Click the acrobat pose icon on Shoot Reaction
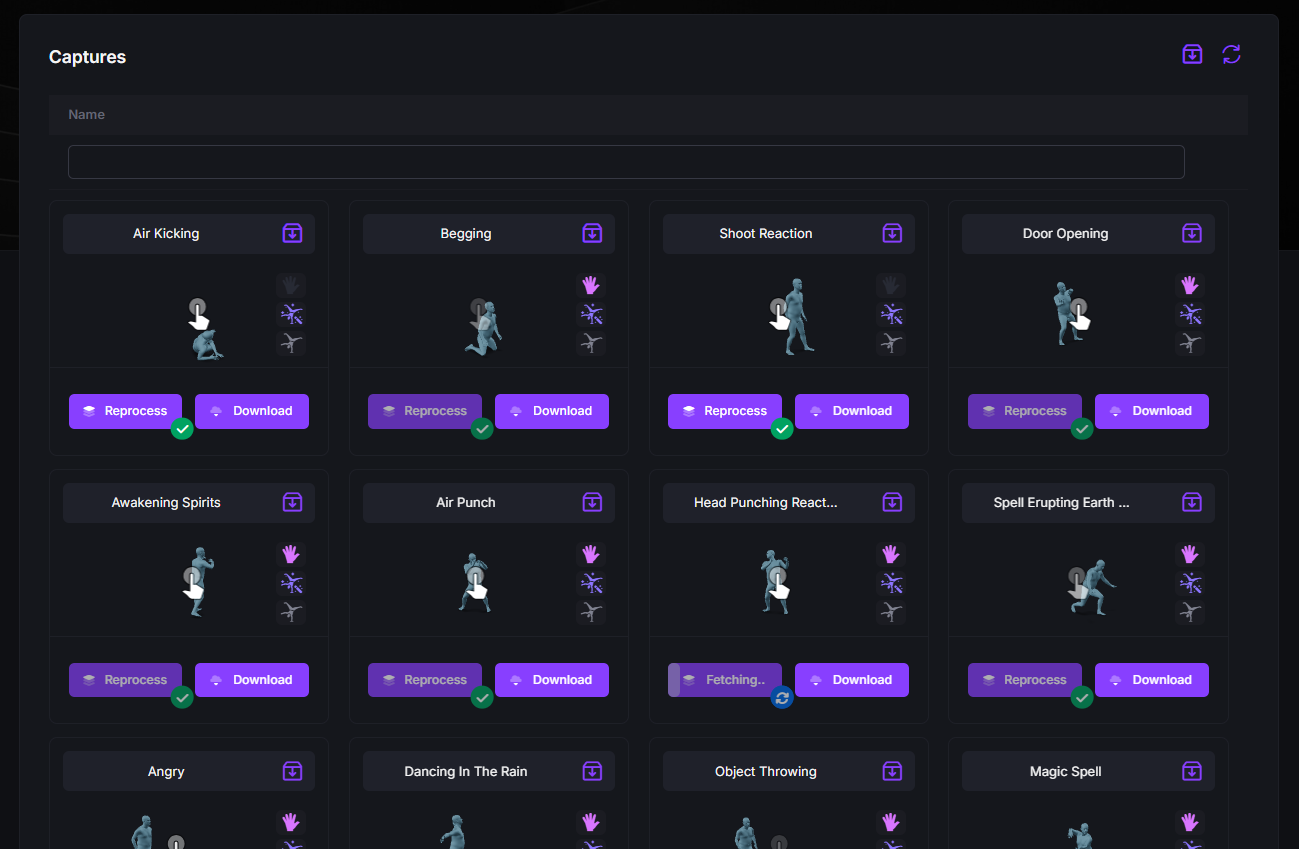1299x849 pixels. coord(891,343)
